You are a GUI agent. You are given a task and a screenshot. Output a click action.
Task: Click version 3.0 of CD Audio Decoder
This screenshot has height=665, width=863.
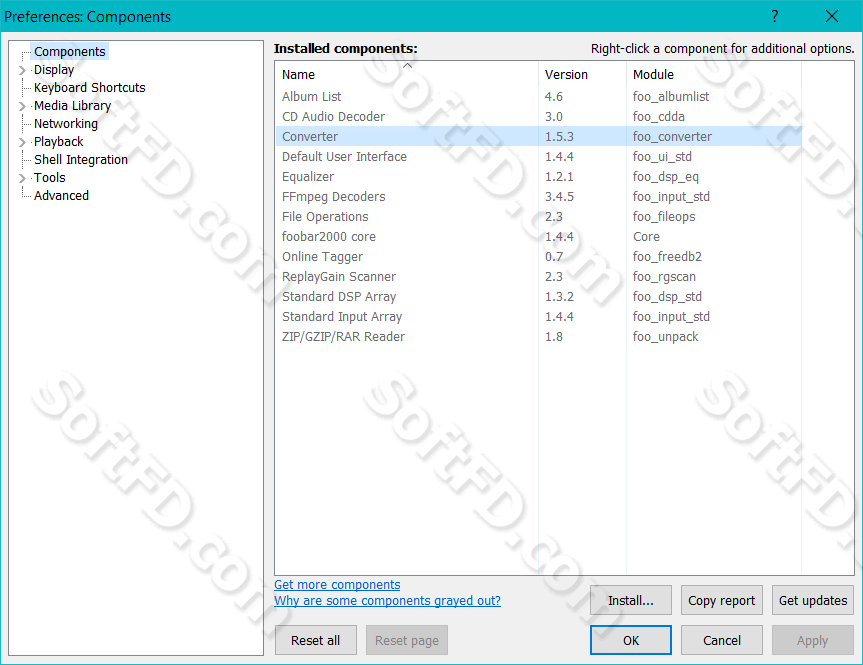coord(554,117)
